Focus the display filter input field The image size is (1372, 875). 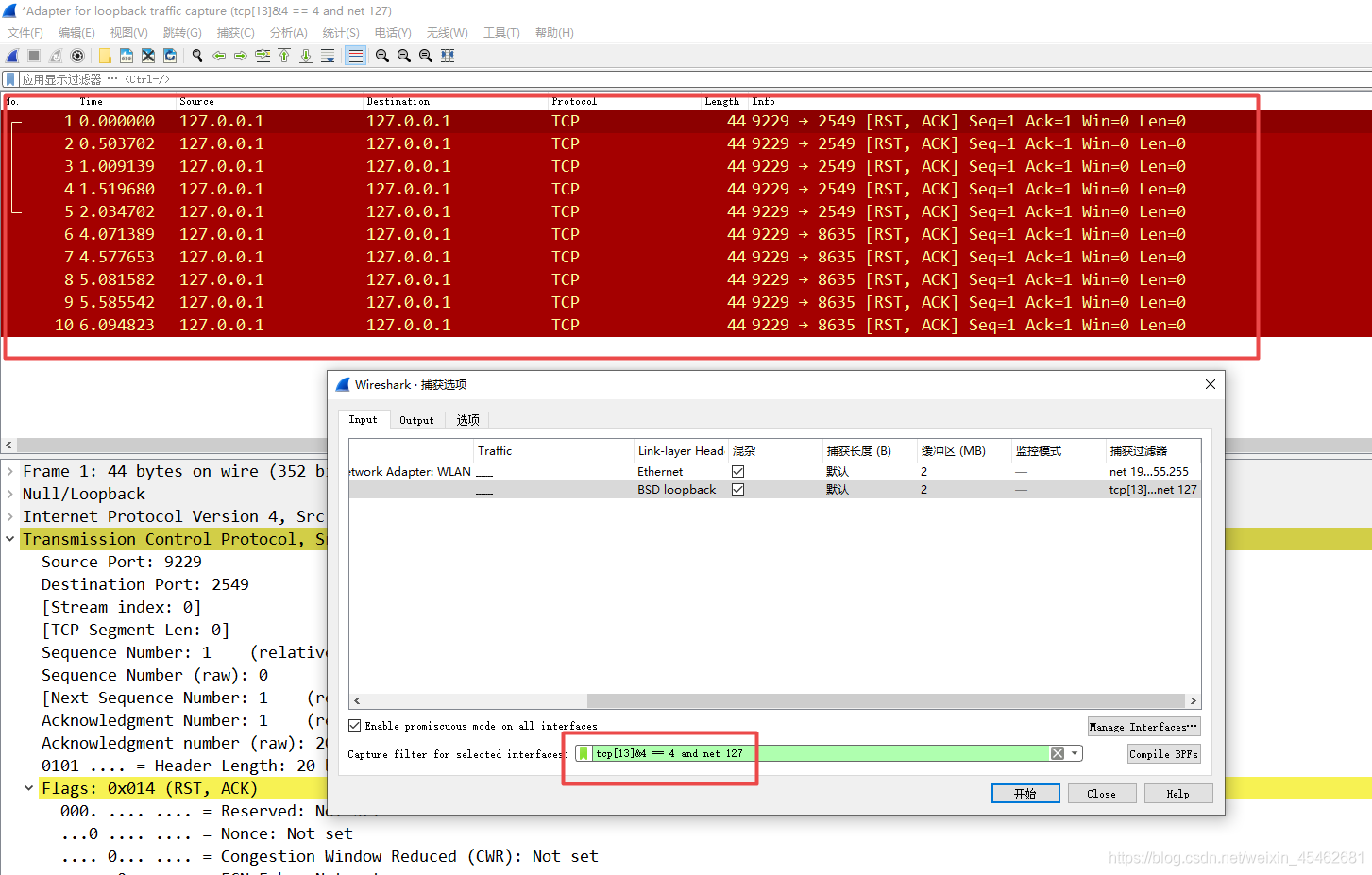[694, 79]
